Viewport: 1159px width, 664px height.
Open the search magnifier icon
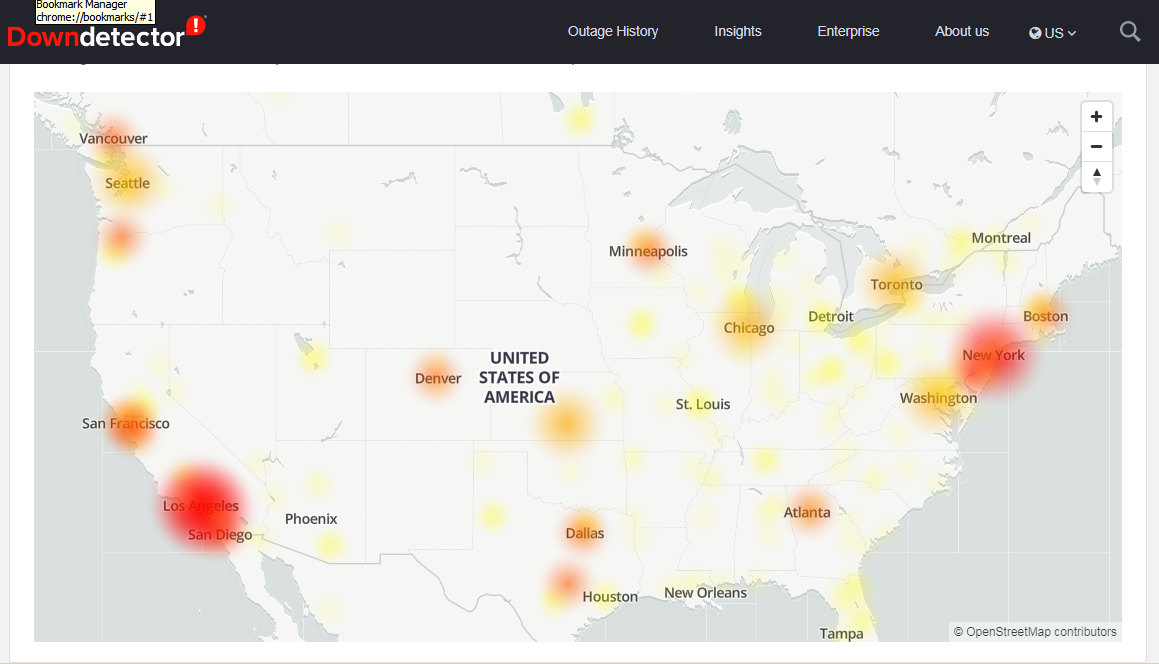(1129, 32)
